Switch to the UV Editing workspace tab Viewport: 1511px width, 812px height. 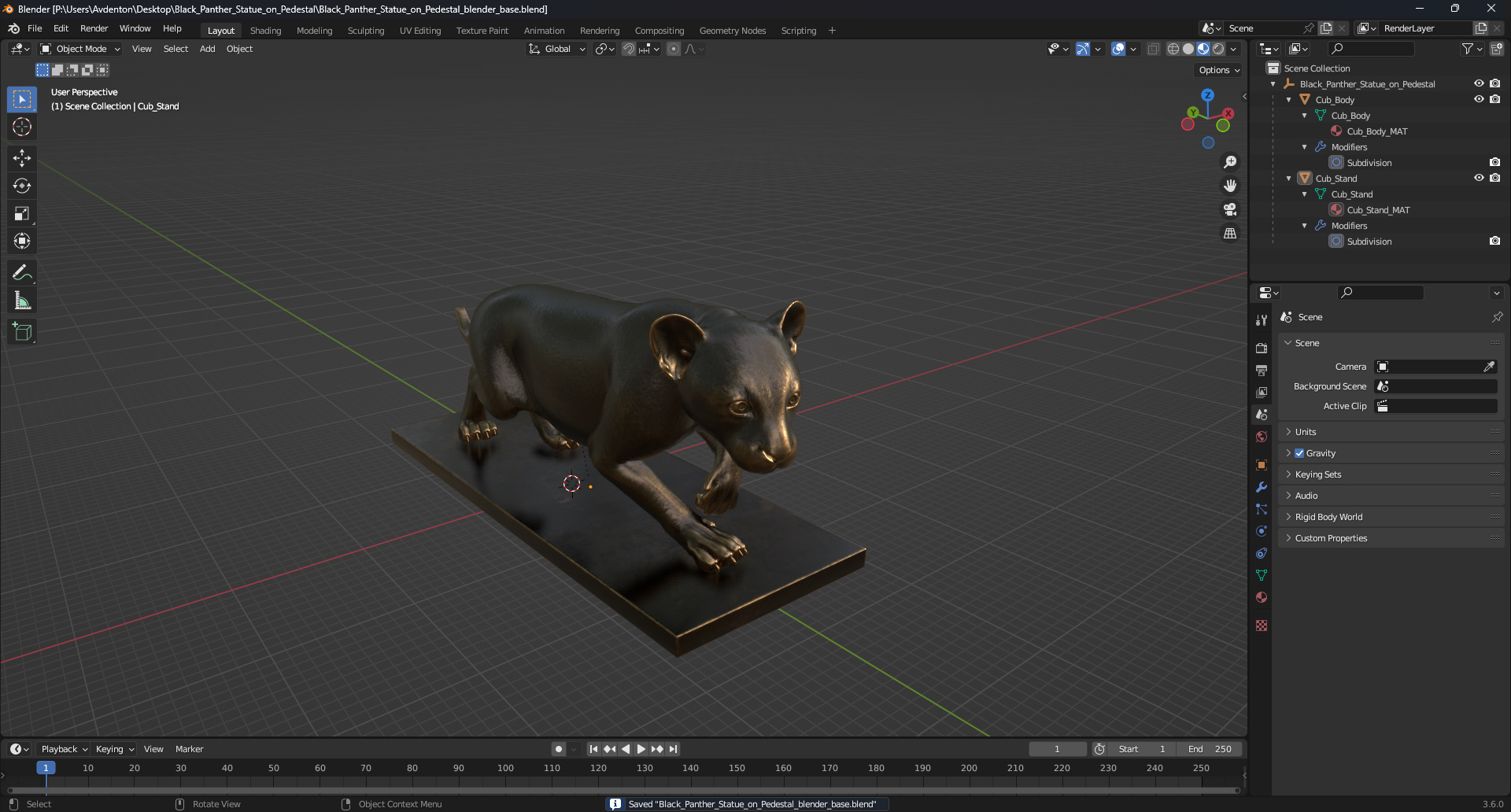pyautogui.click(x=420, y=31)
